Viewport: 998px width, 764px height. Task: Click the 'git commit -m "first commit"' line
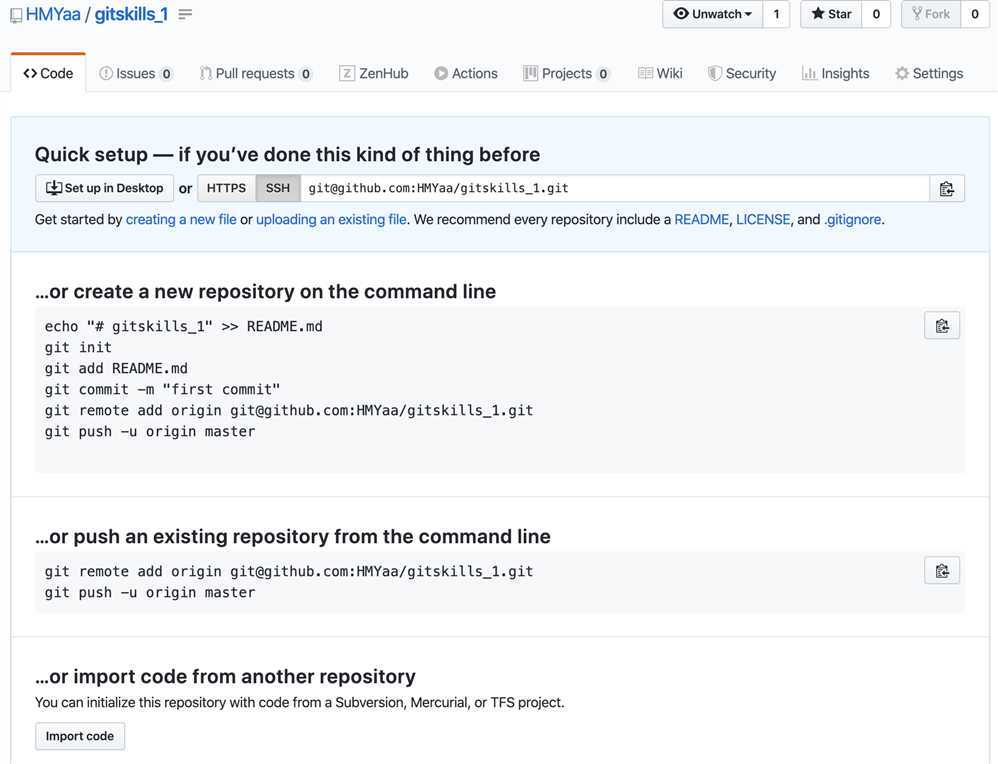point(162,390)
